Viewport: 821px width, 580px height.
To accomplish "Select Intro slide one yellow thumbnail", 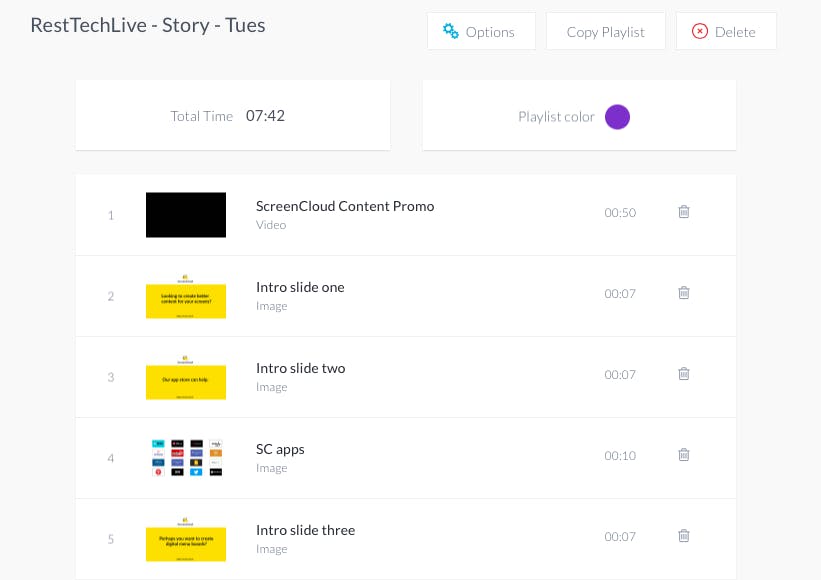I will tap(186, 296).
